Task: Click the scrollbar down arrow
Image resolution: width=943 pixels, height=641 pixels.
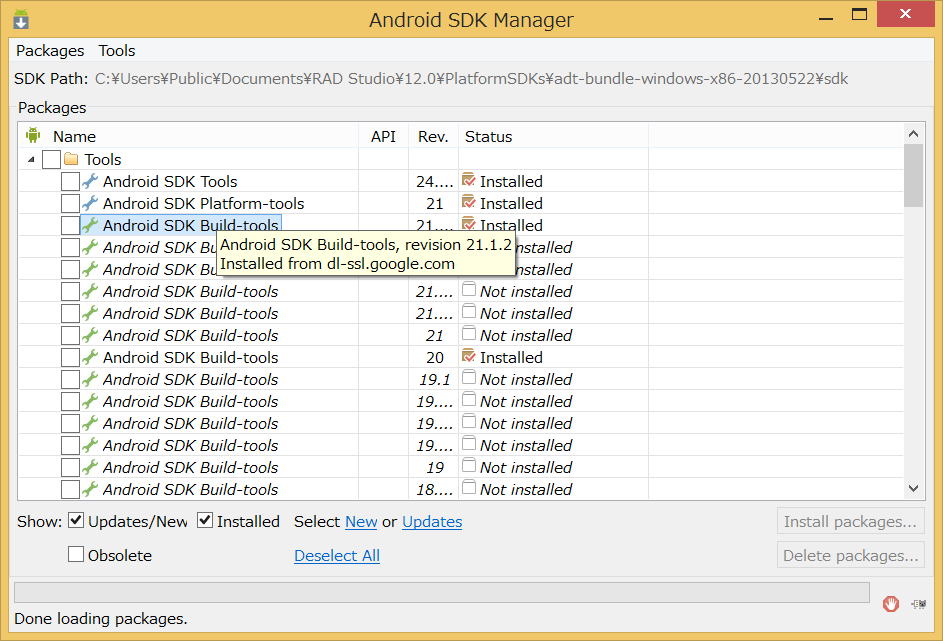Action: 913,488
